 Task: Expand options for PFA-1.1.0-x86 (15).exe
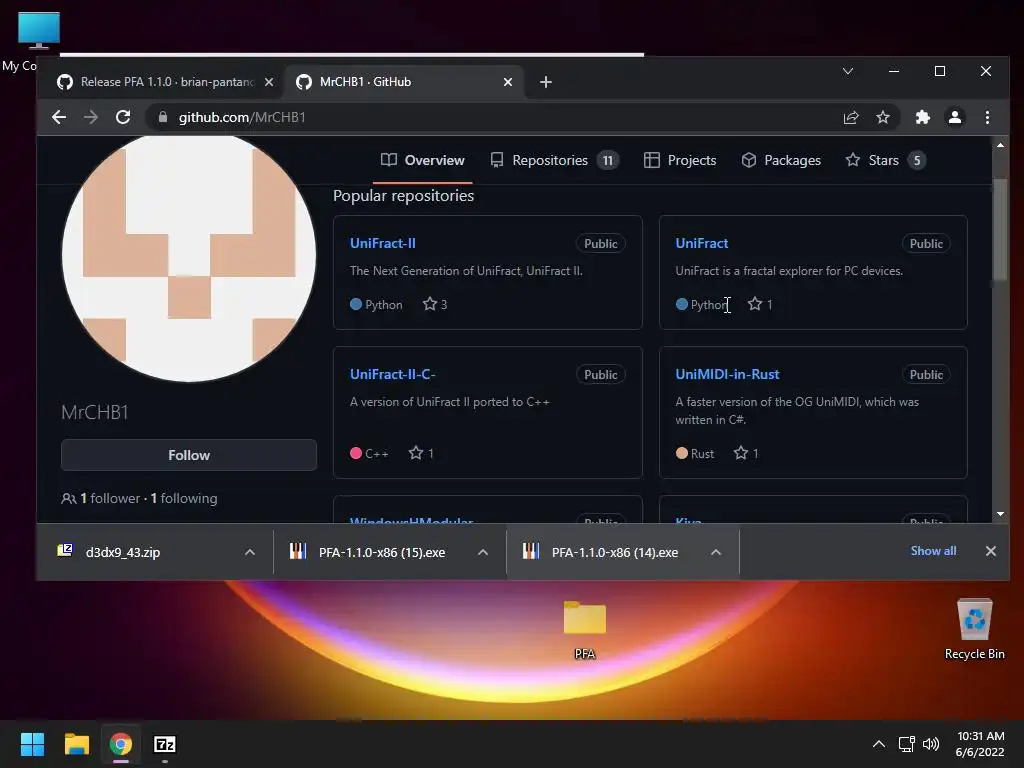[x=483, y=552]
